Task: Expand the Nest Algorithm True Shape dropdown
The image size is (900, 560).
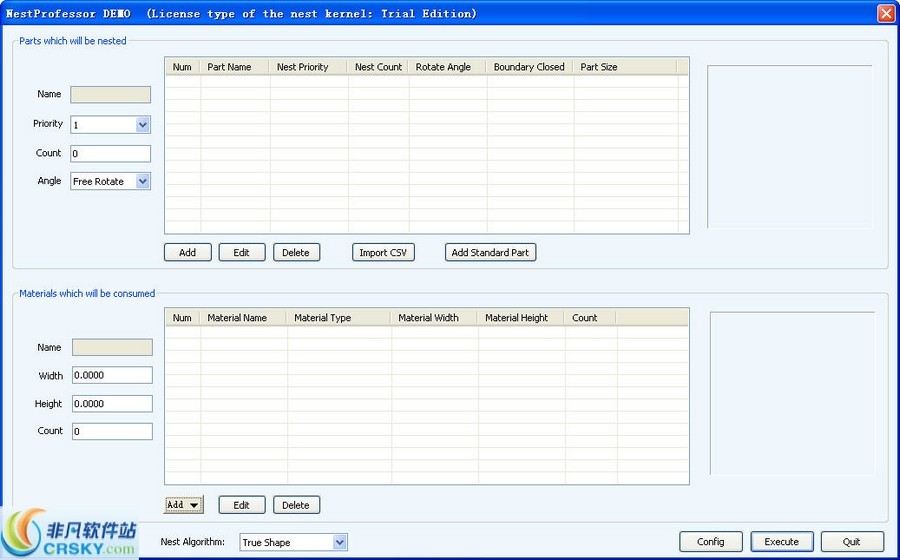Action: [x=340, y=542]
